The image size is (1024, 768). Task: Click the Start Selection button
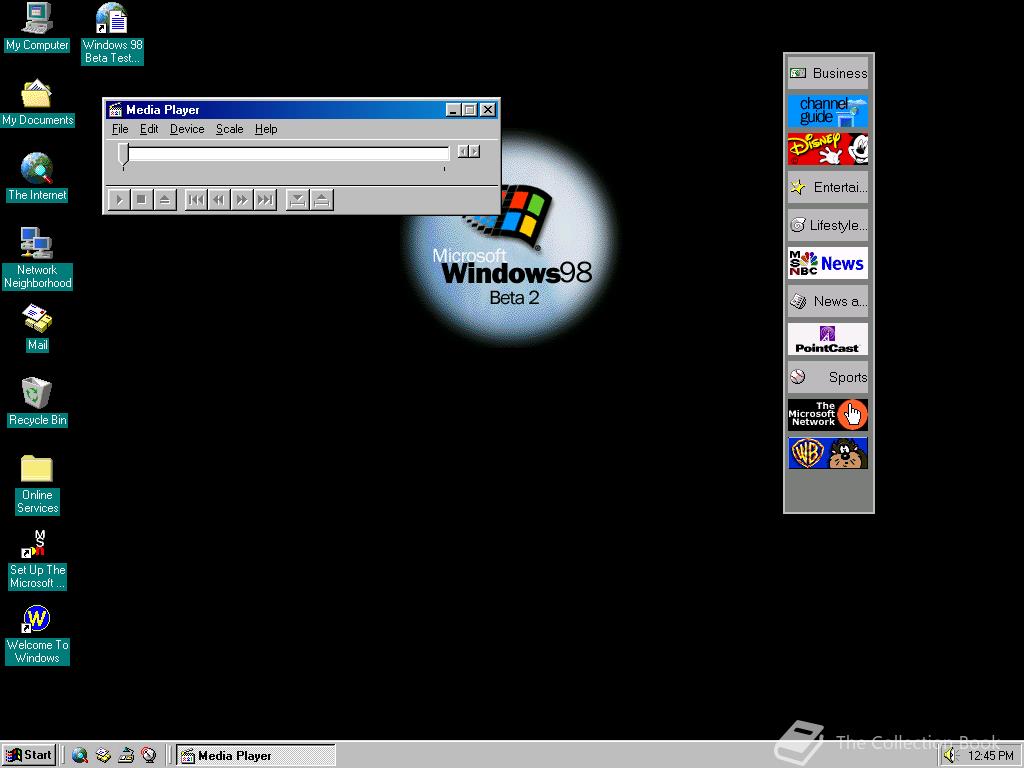point(297,200)
